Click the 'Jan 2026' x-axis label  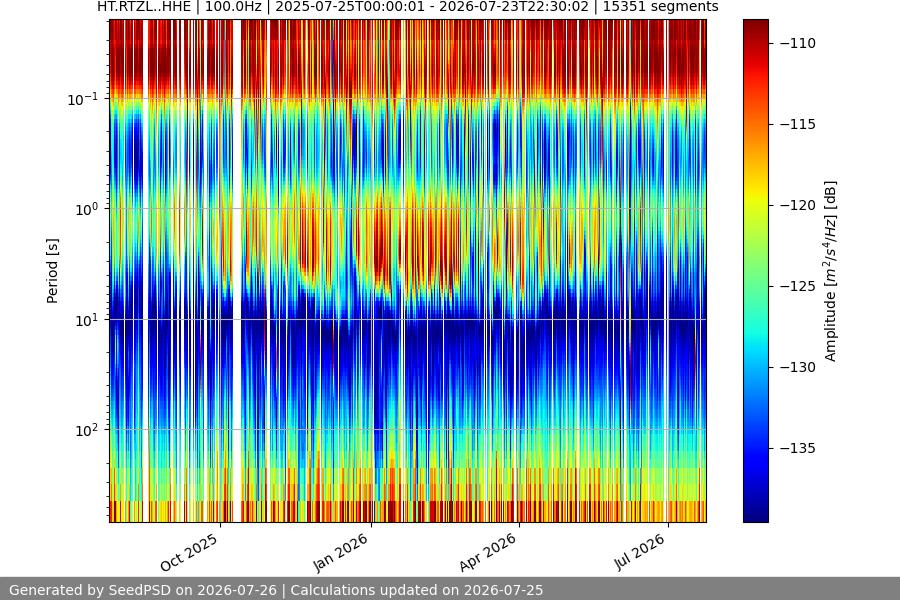click(340, 552)
